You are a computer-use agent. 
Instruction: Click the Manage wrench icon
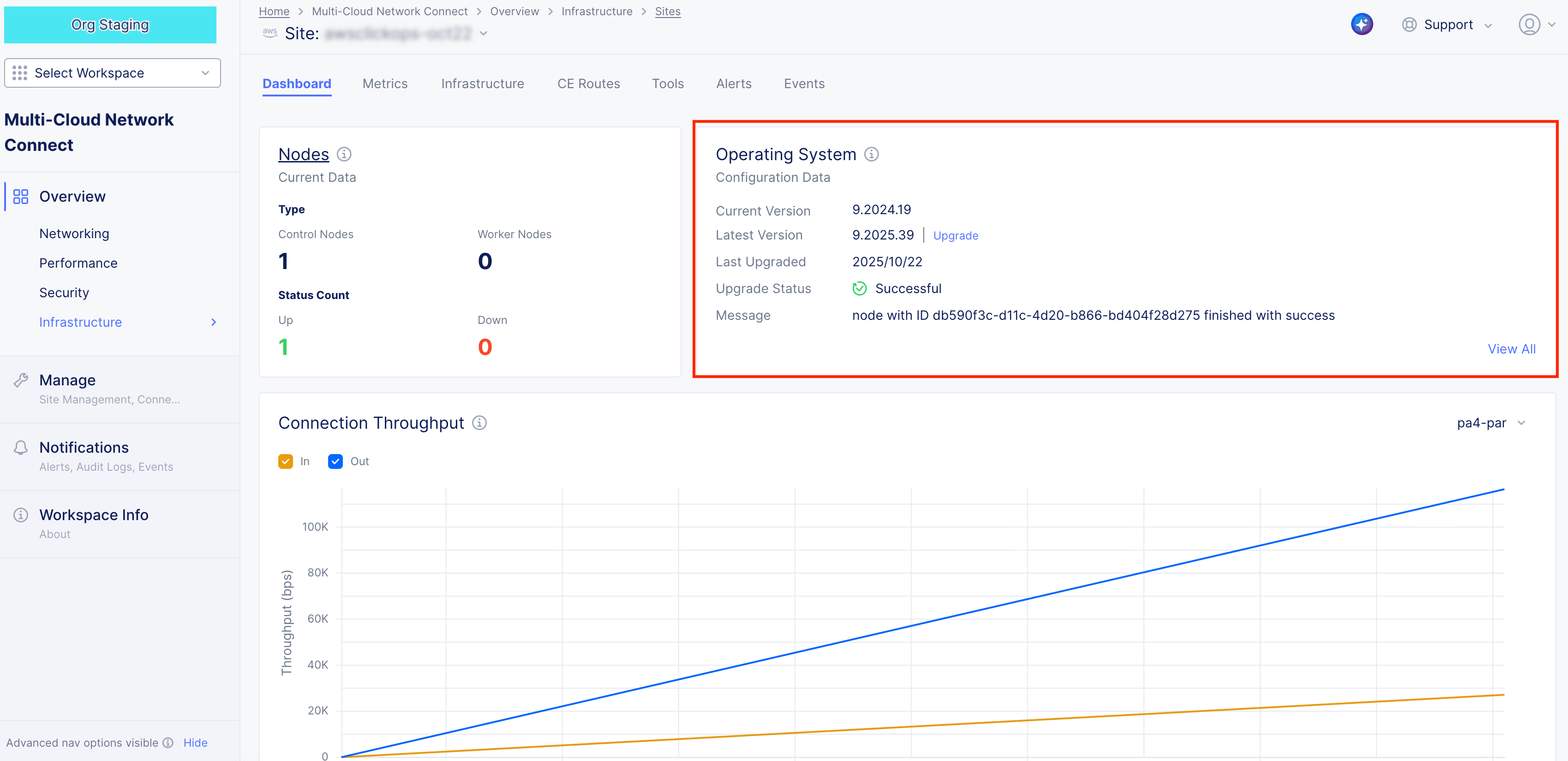(x=21, y=380)
